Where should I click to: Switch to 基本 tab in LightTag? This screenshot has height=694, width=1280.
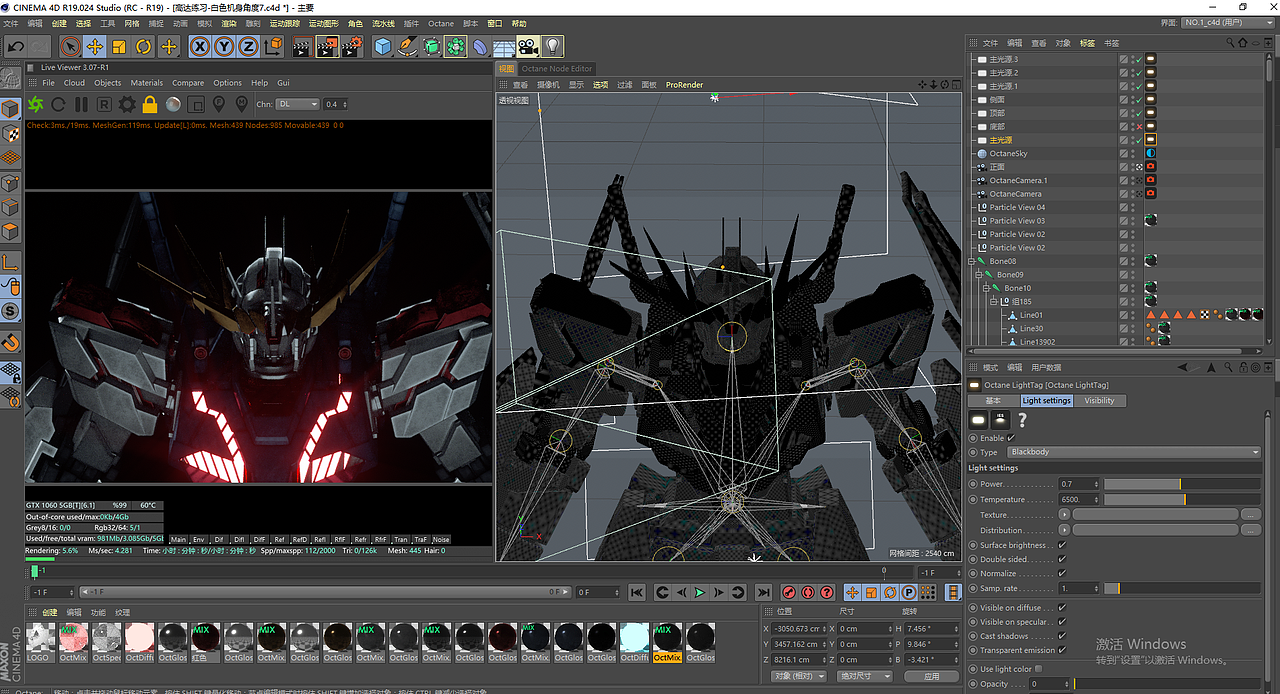993,400
